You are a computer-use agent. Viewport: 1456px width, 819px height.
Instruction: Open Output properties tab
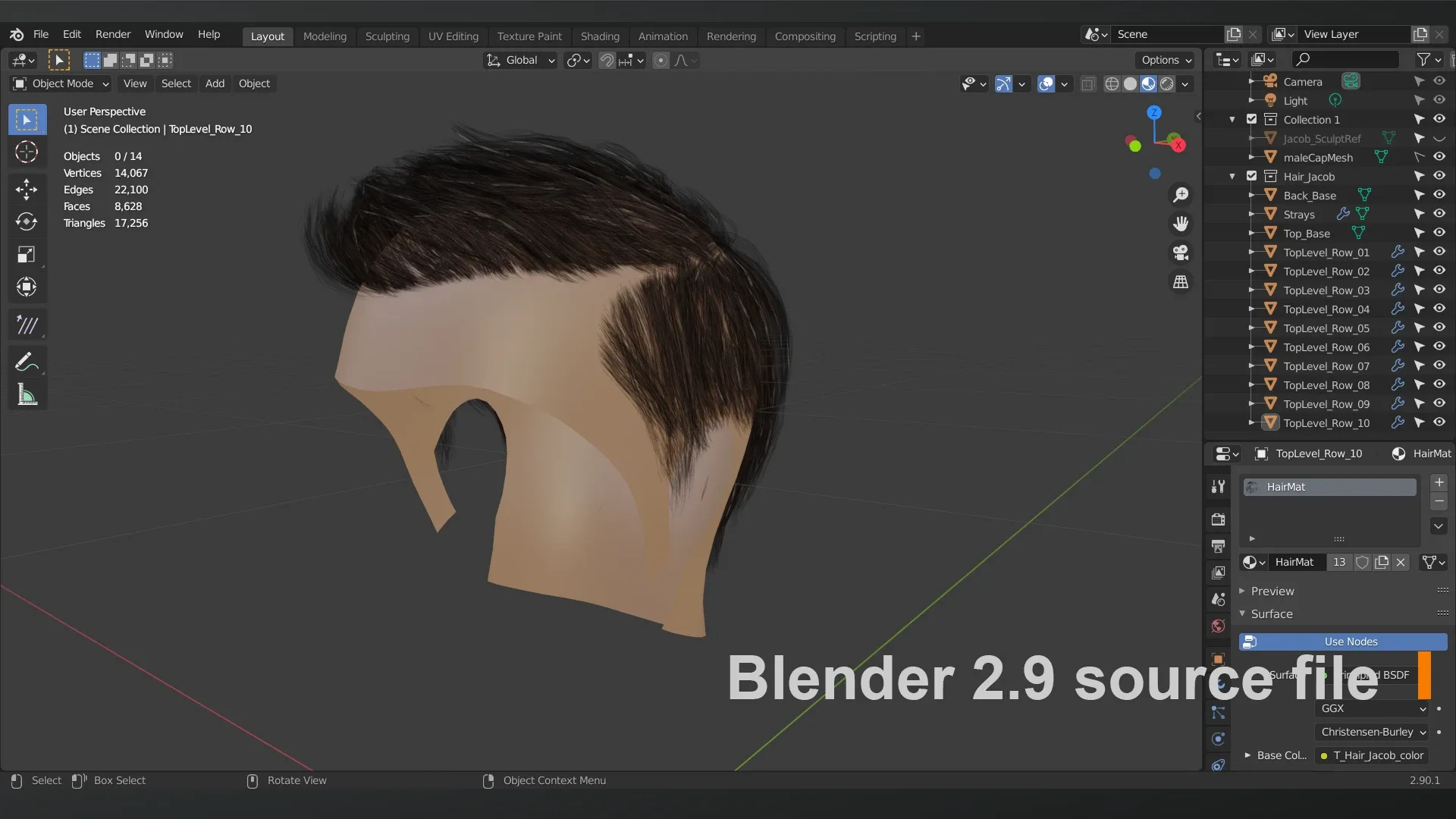[x=1218, y=546]
